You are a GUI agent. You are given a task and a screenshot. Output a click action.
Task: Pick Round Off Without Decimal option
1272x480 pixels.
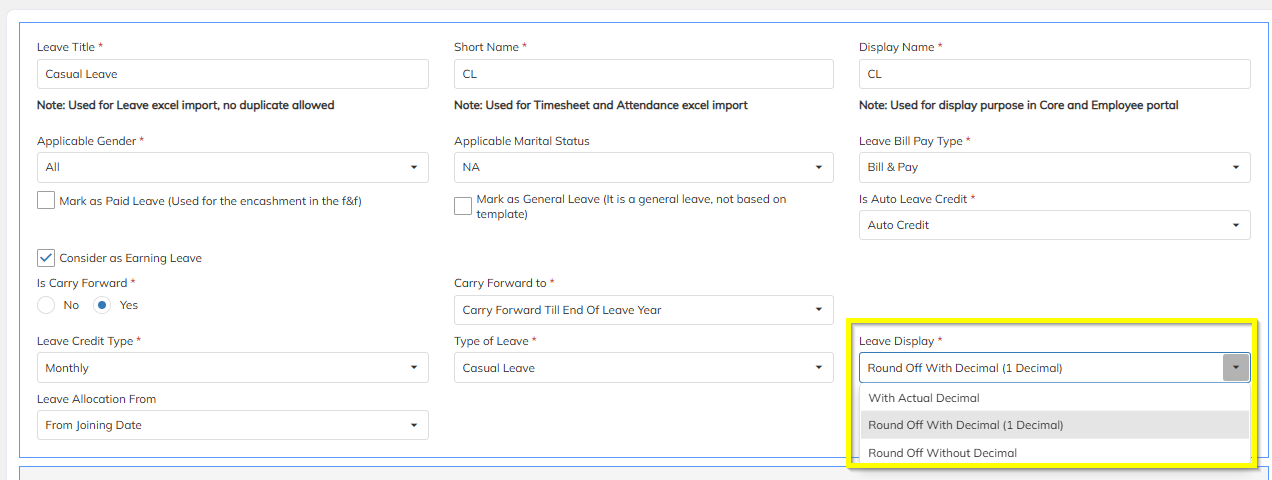(1054, 453)
